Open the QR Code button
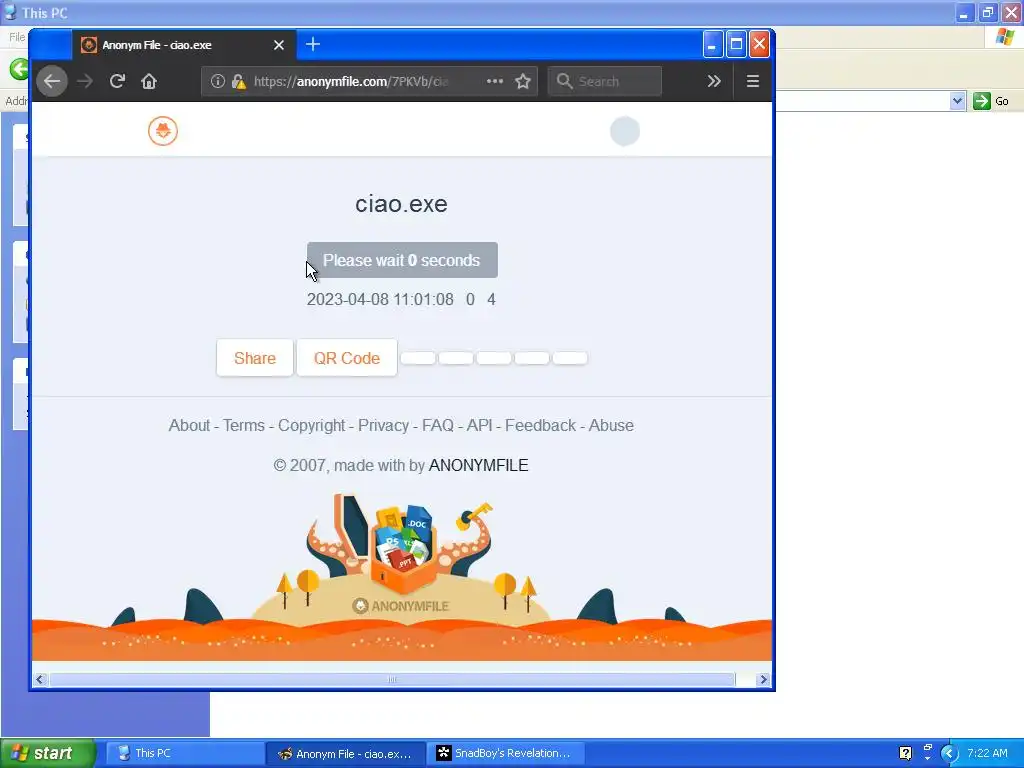This screenshot has height=768, width=1024. click(347, 358)
